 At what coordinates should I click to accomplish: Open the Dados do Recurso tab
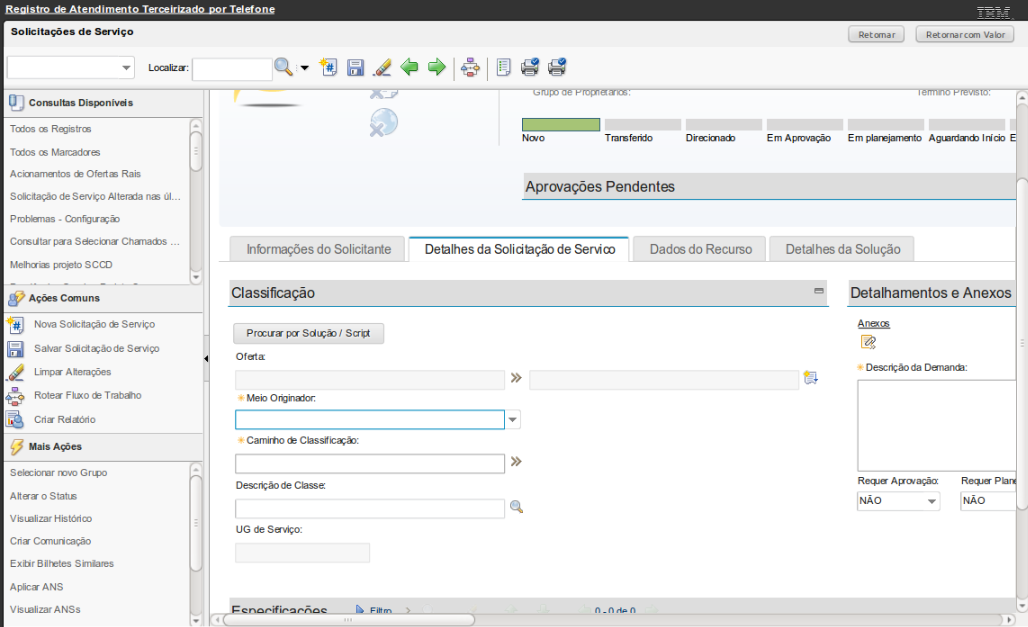click(700, 249)
